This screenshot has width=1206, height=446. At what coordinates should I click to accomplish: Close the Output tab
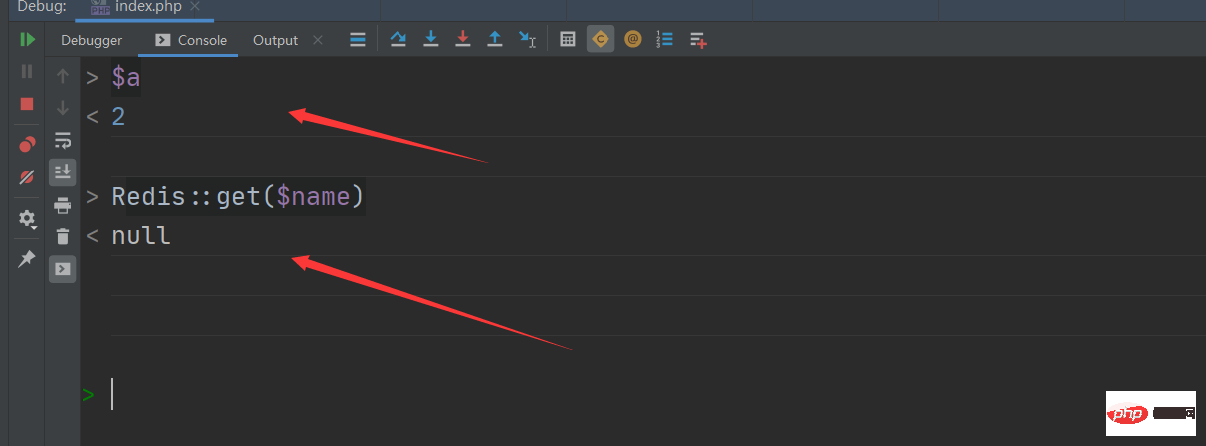click(x=318, y=40)
